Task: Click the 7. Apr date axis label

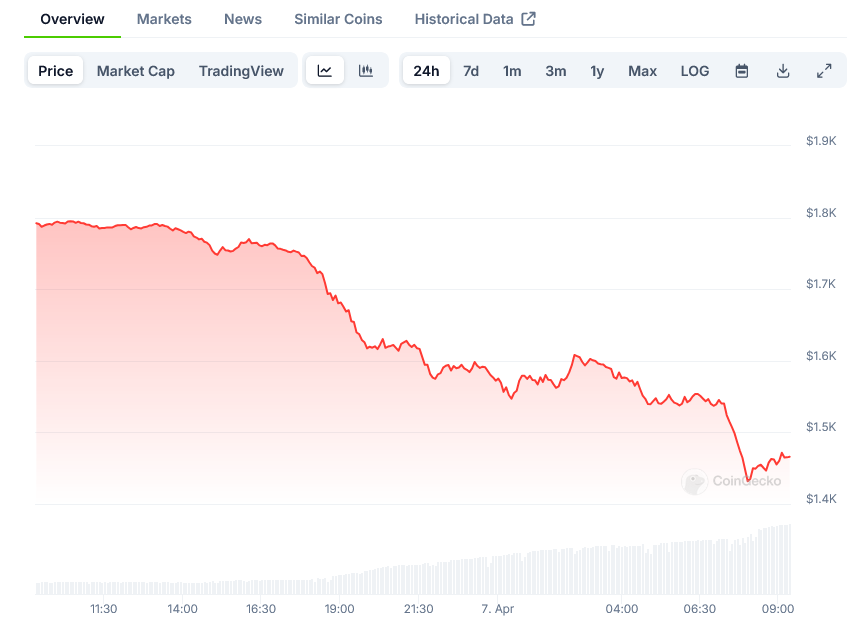Action: (x=498, y=609)
